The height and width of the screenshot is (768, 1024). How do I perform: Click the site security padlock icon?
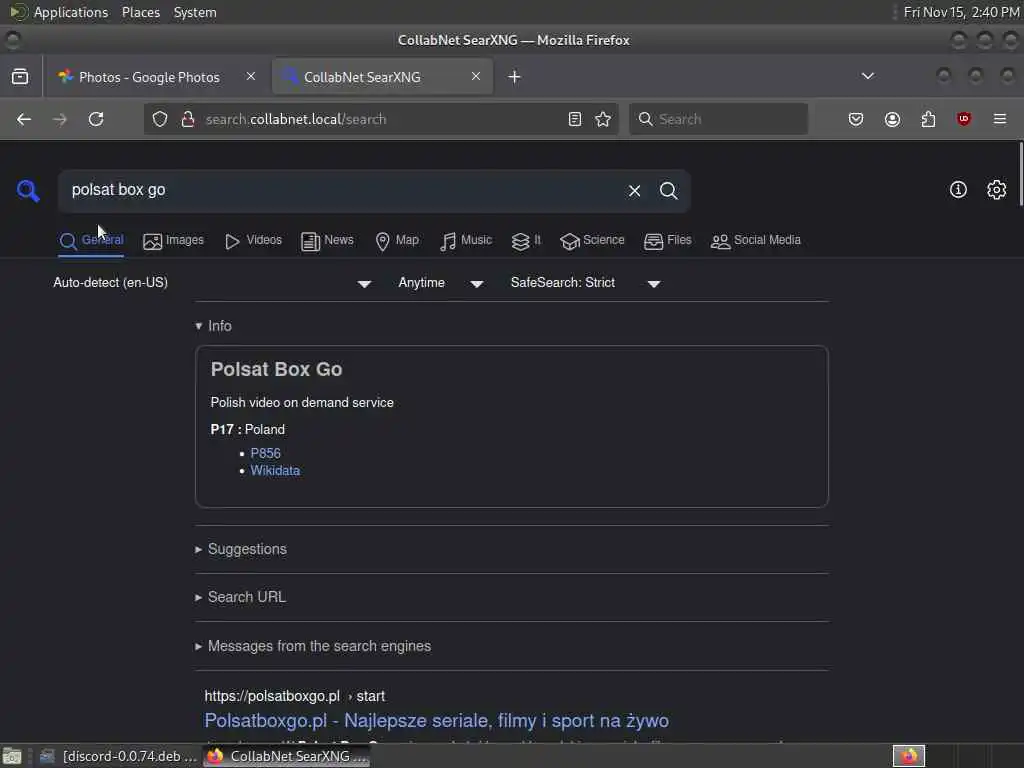tap(188, 119)
